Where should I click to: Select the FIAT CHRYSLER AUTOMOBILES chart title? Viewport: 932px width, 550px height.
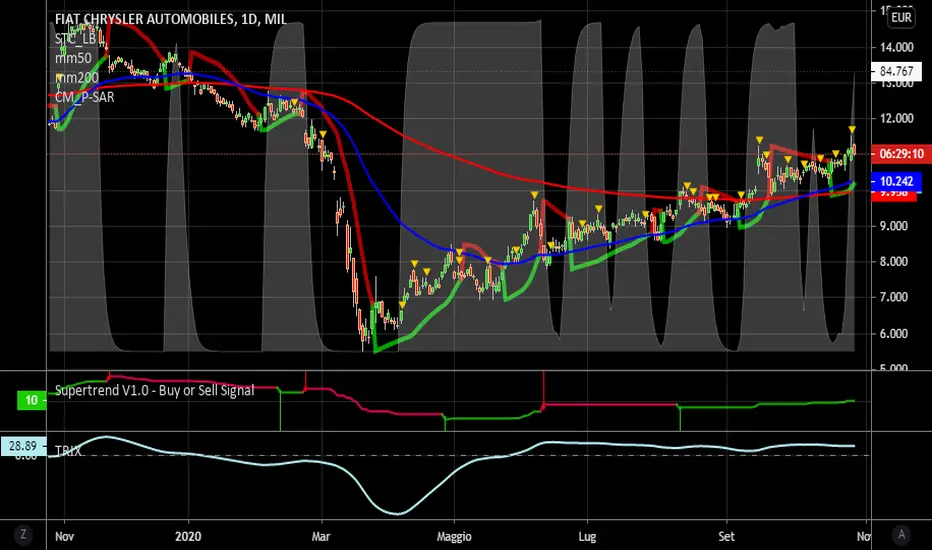click(x=171, y=19)
